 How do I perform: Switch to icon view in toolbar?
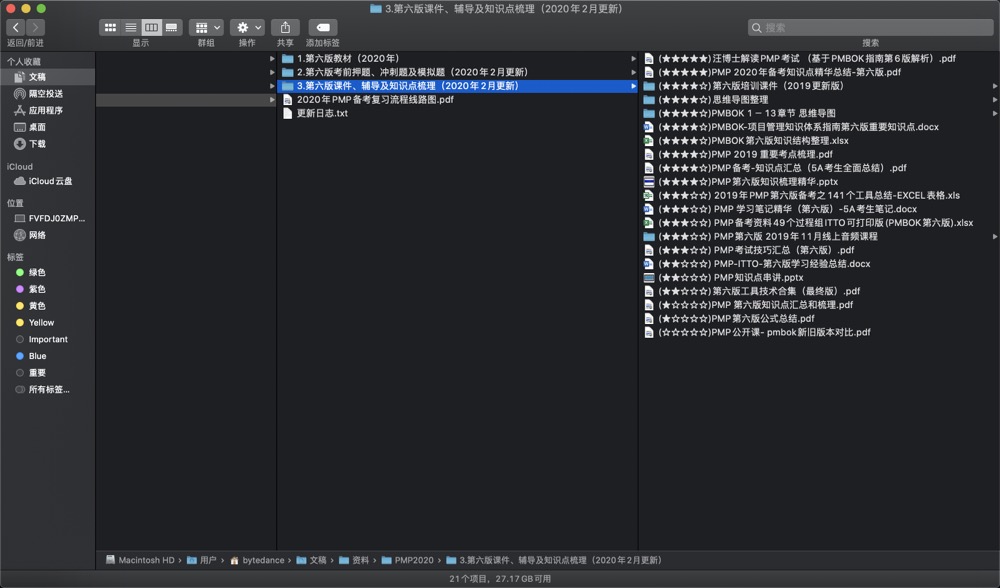109,27
